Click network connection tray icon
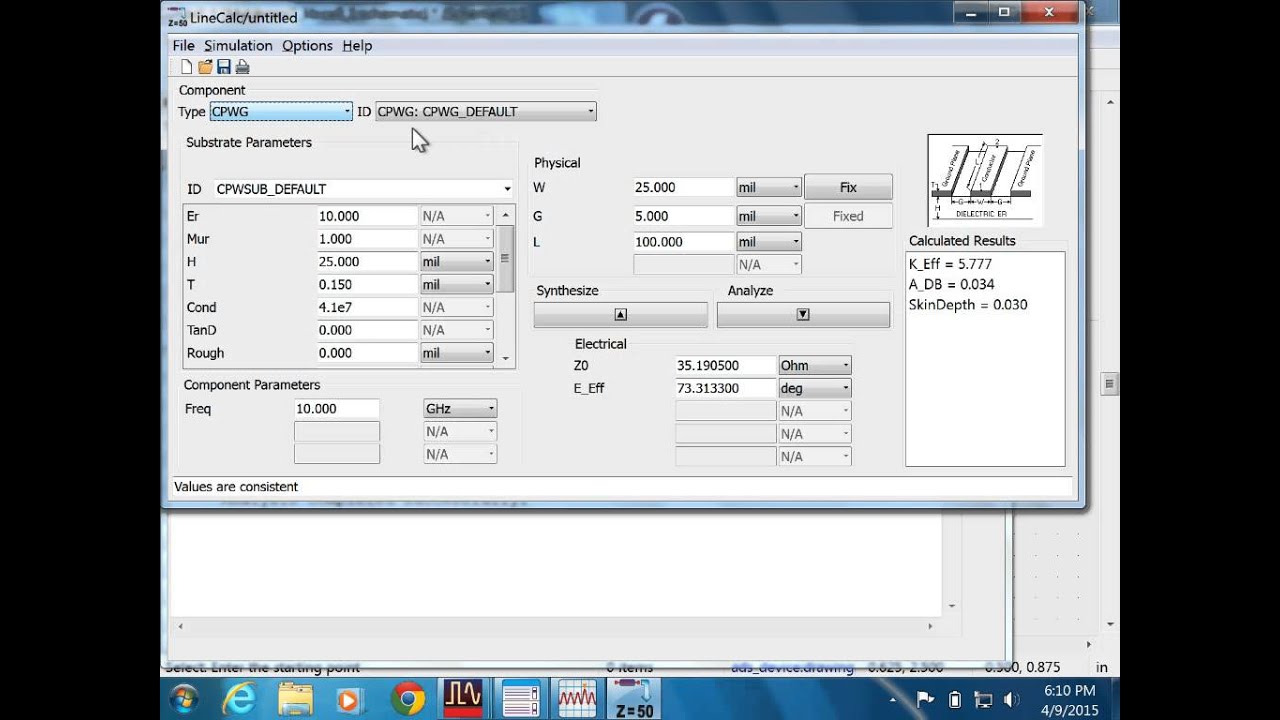1280x720 pixels. point(983,699)
